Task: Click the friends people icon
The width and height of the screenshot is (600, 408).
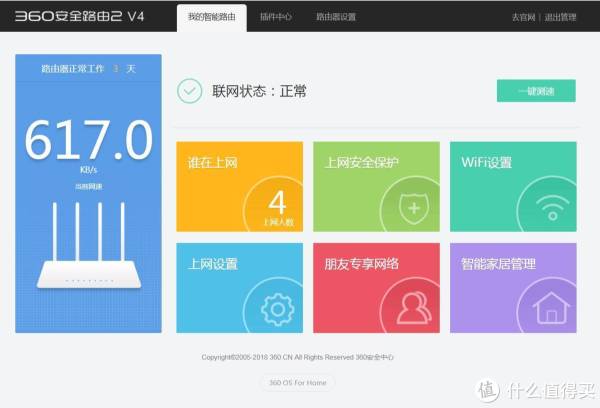Action: pos(414,308)
